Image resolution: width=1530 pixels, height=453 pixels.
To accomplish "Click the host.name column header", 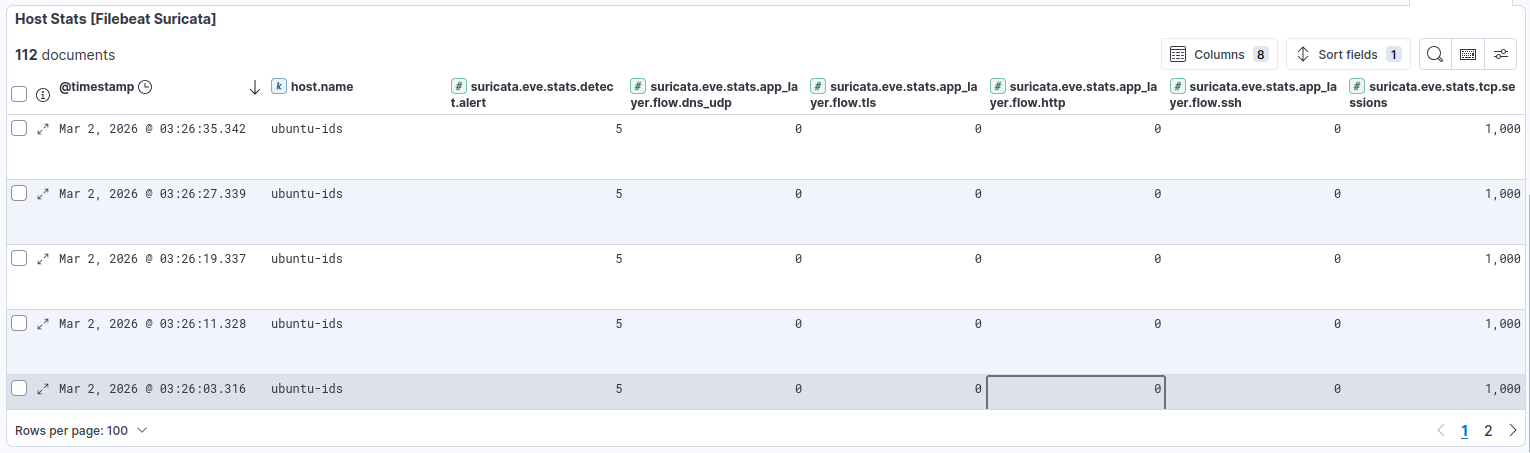I will 322,87.
